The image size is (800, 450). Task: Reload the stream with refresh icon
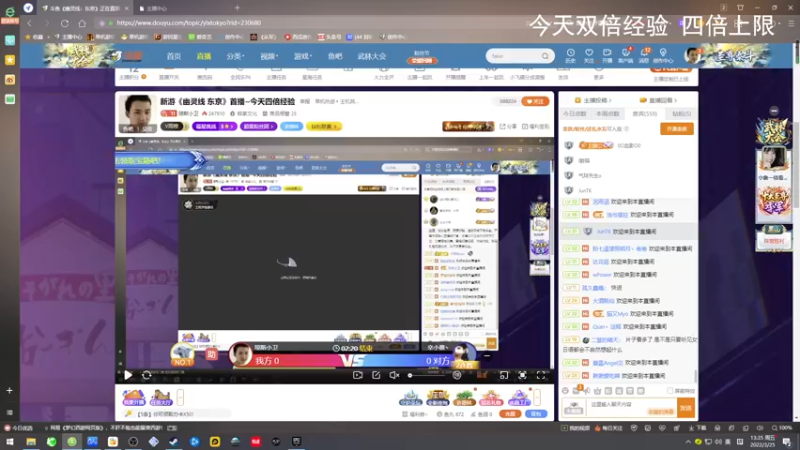tap(146, 376)
